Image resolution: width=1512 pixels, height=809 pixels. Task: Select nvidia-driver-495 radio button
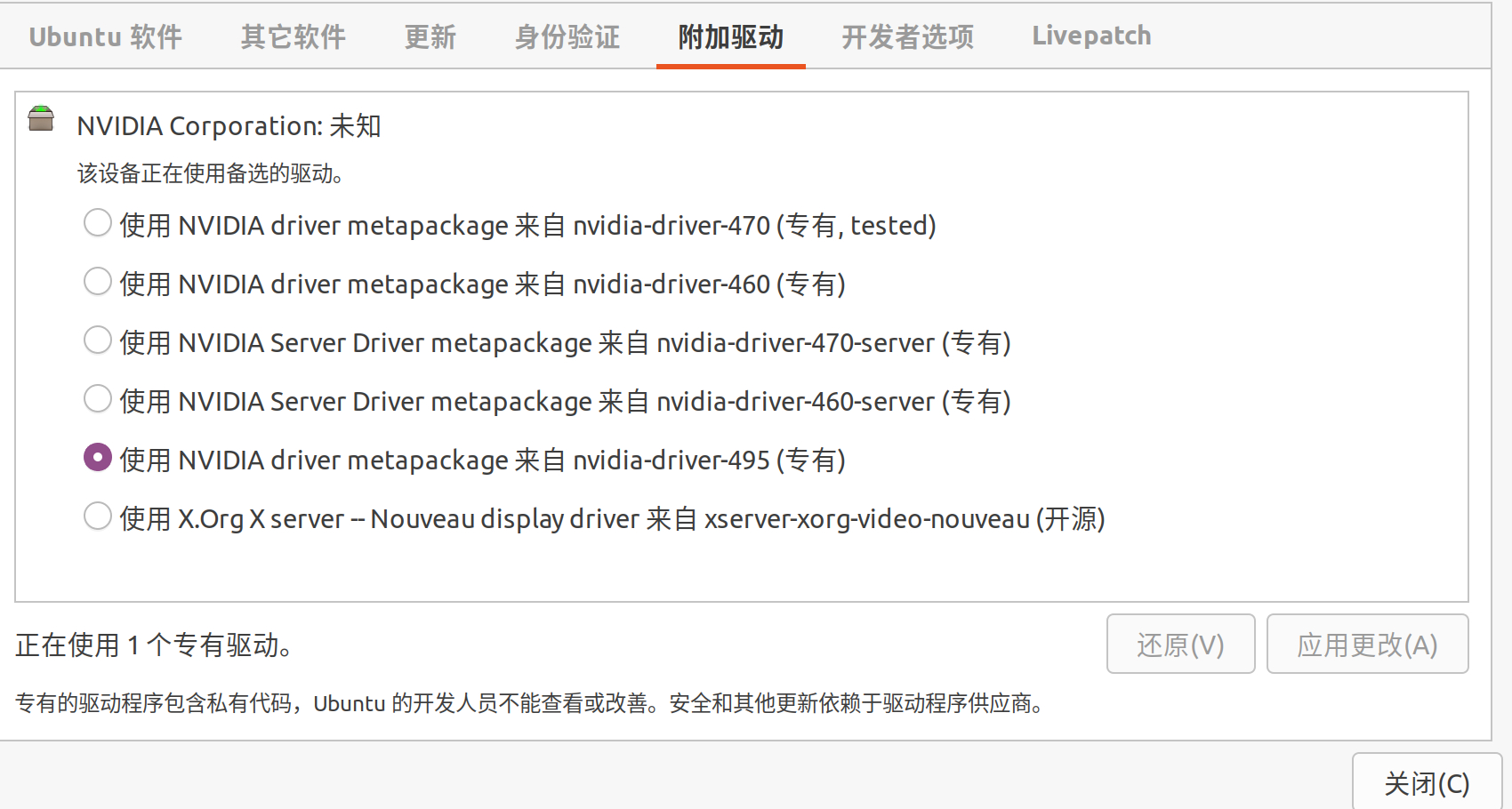[x=98, y=457]
